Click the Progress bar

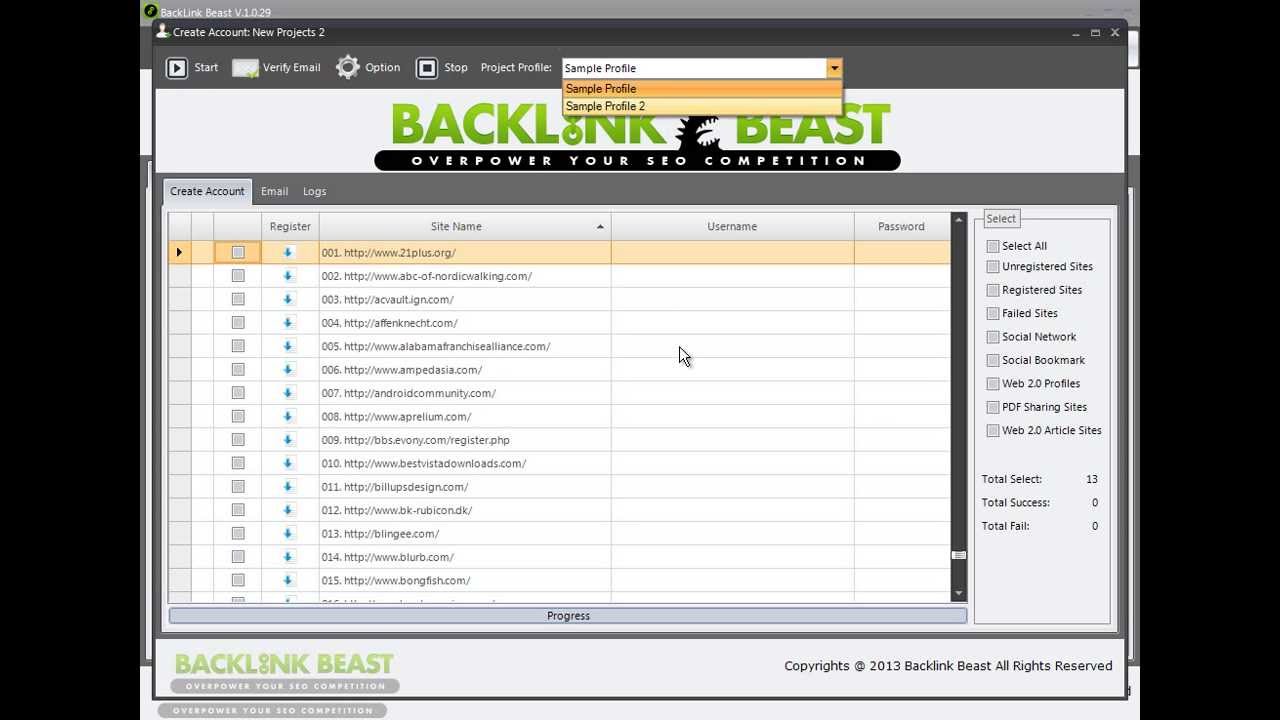pyautogui.click(x=568, y=616)
